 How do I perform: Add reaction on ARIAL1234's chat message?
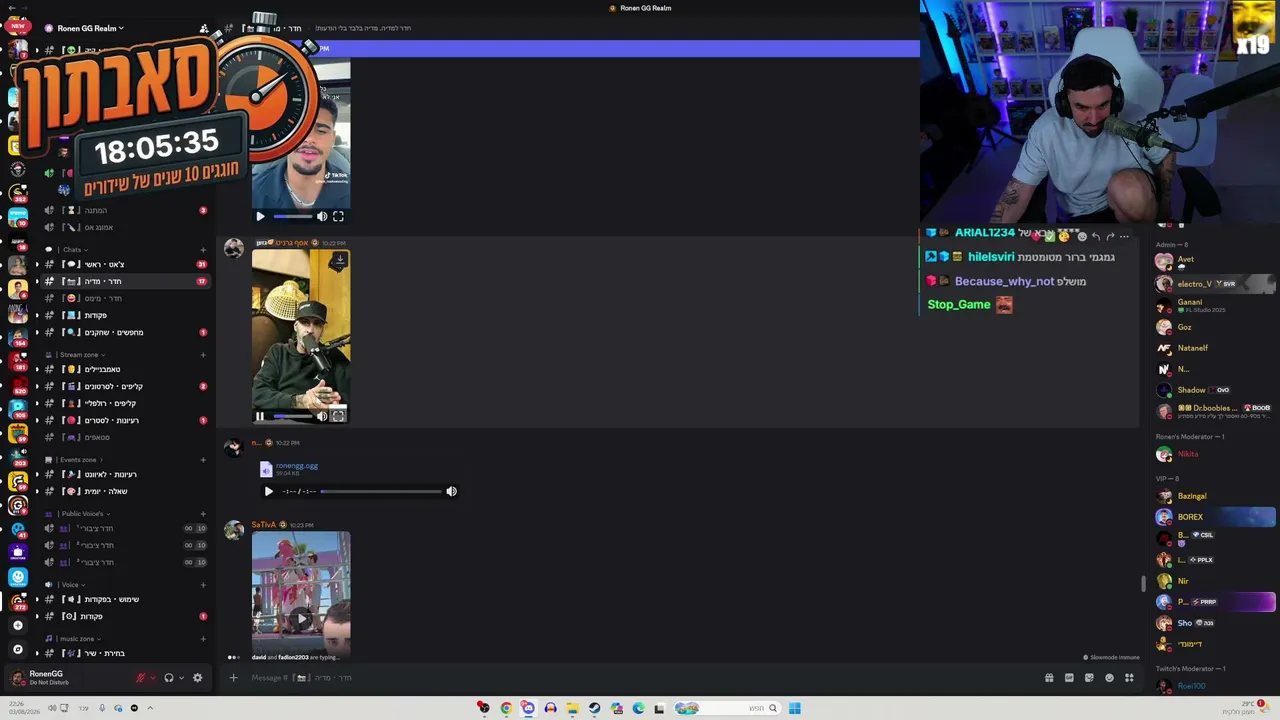[x=1082, y=237]
